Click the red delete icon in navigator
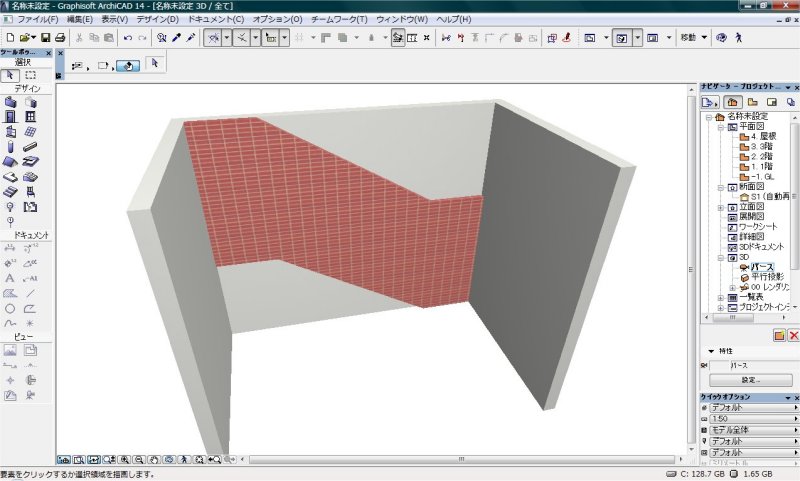The height and width of the screenshot is (481, 800). [x=793, y=336]
